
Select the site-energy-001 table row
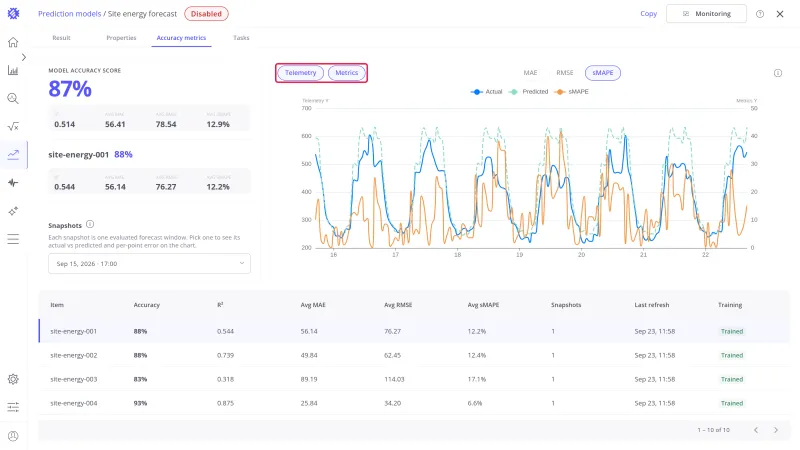[x=414, y=331]
